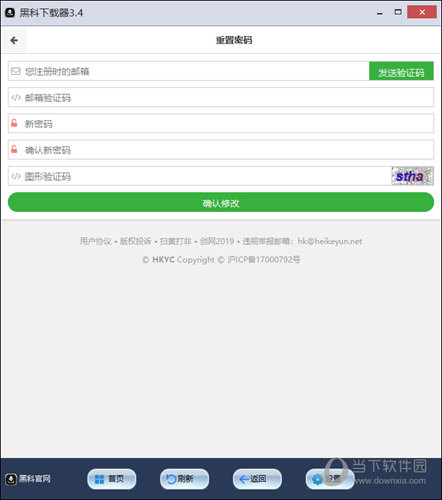Open the 用户协议 link
This screenshot has width=442, height=500.
95,241
